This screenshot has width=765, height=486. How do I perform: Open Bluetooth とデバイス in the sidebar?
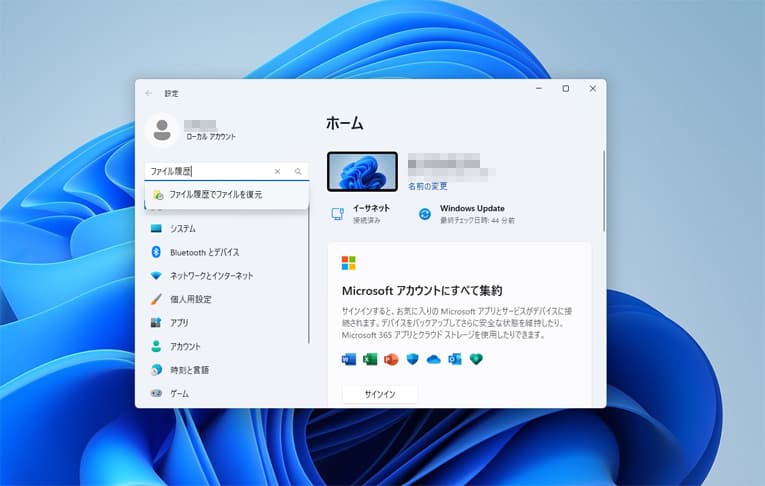point(204,252)
